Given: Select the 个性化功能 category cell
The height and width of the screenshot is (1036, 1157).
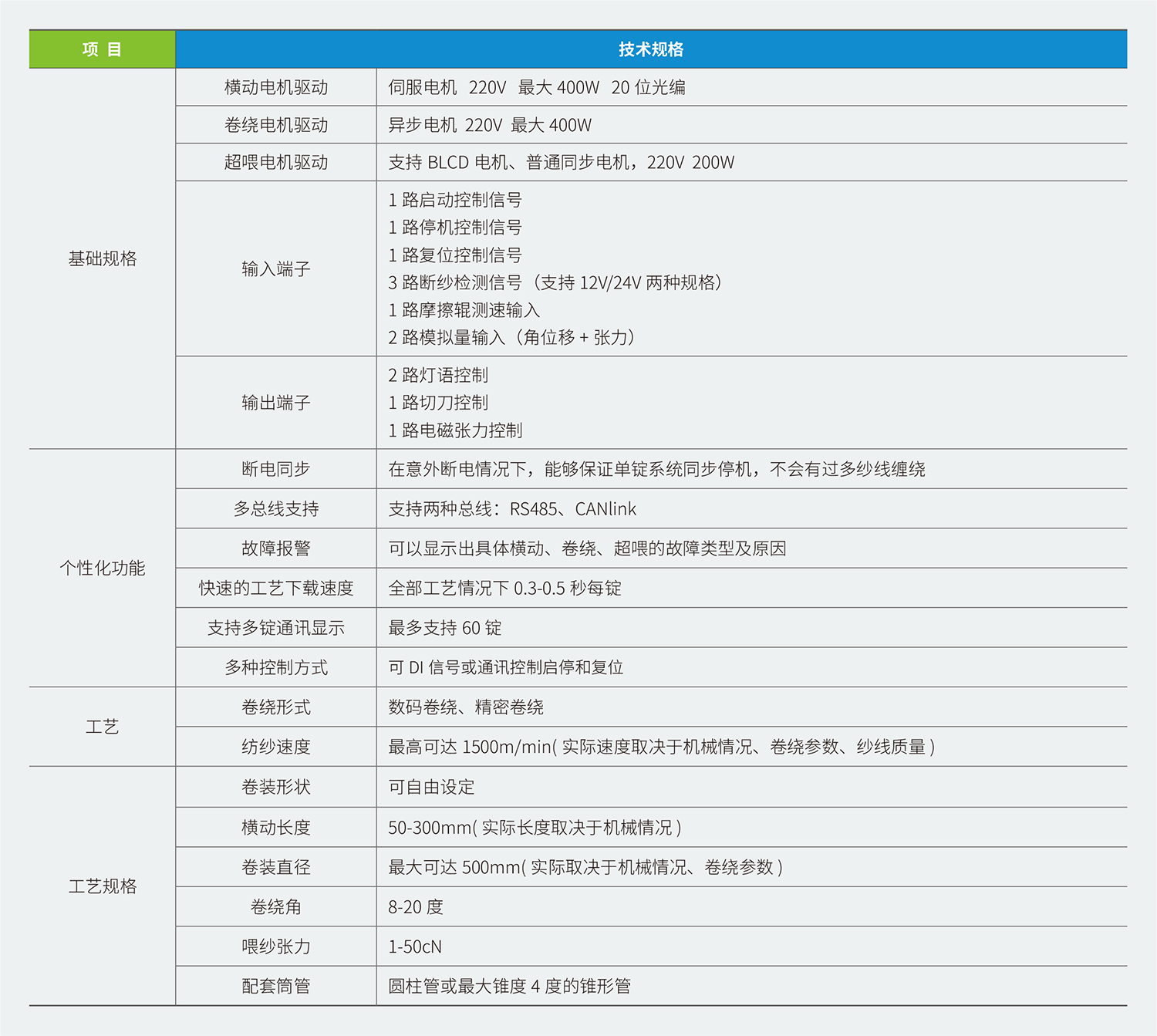Looking at the screenshot, I should pos(102,568).
